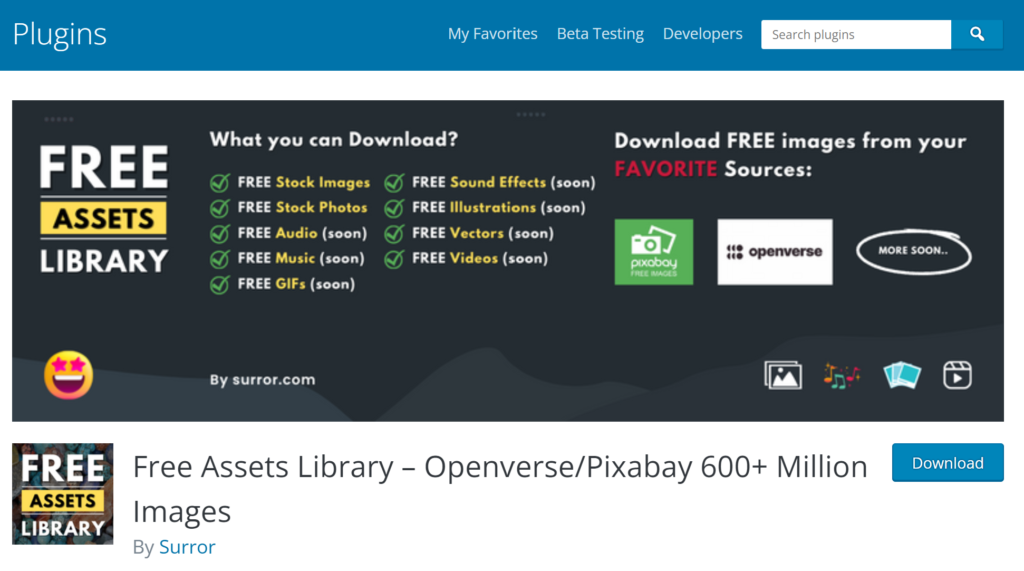Click the teal stacked photos icon

point(901,375)
